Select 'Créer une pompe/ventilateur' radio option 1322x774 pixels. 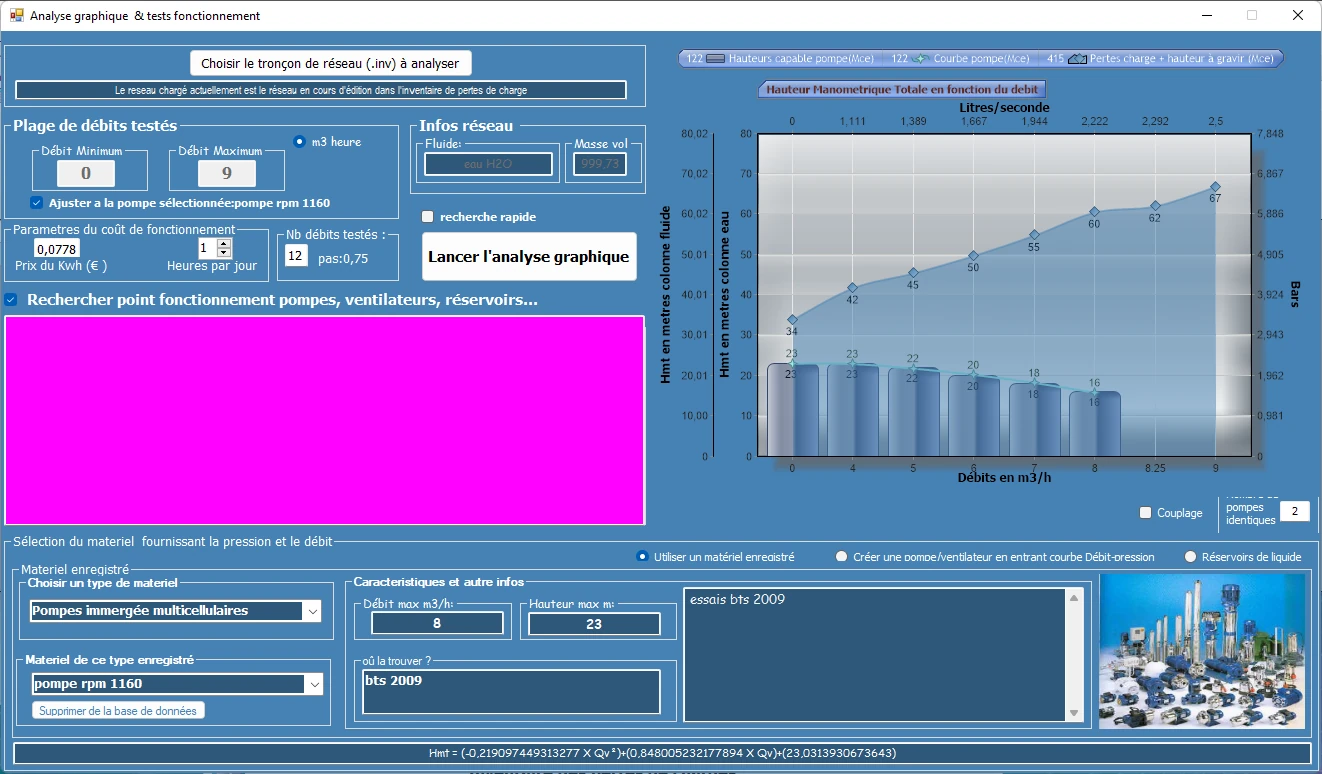click(x=842, y=557)
